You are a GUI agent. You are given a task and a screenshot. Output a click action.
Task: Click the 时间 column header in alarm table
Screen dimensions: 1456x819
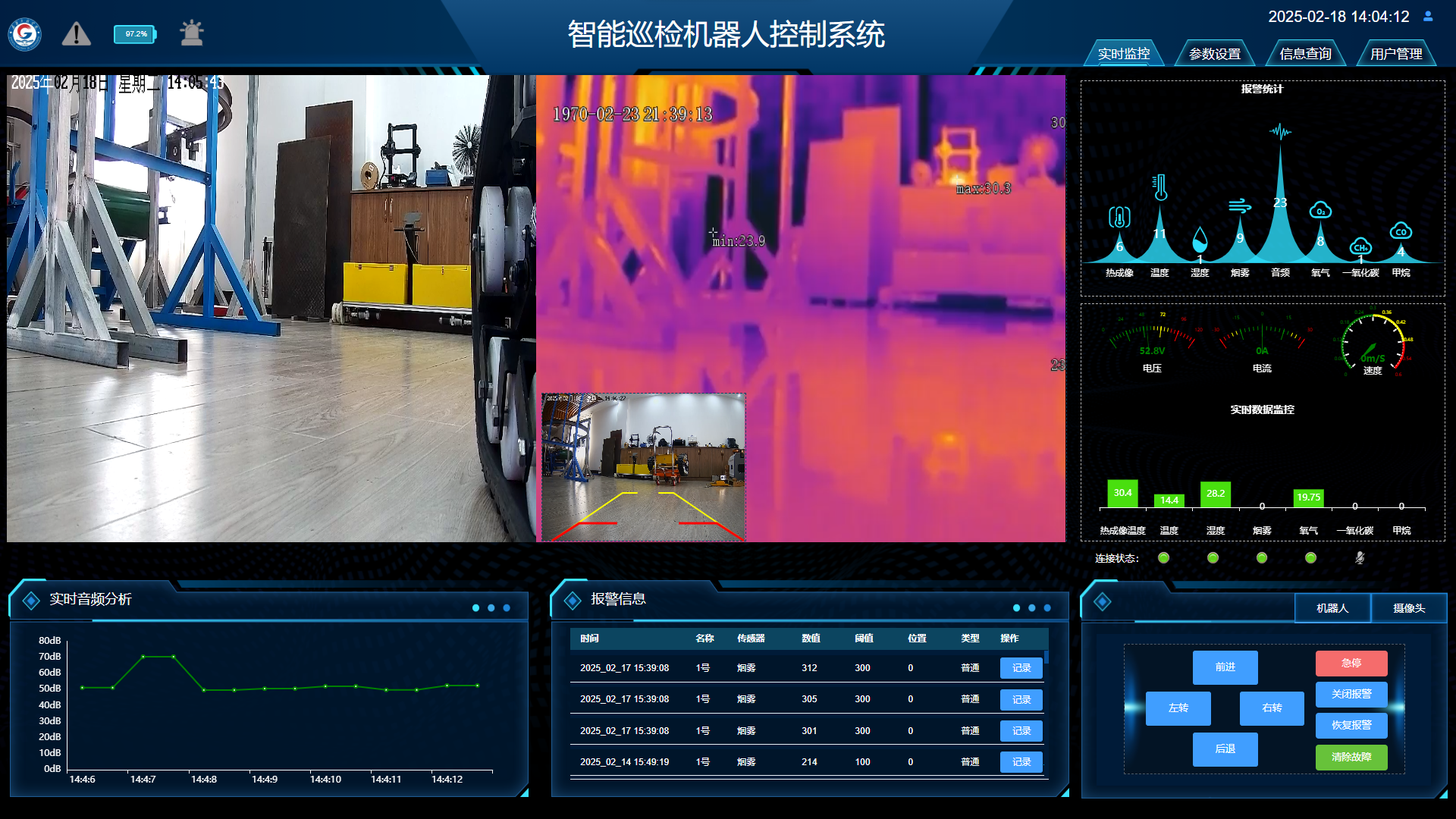[589, 639]
